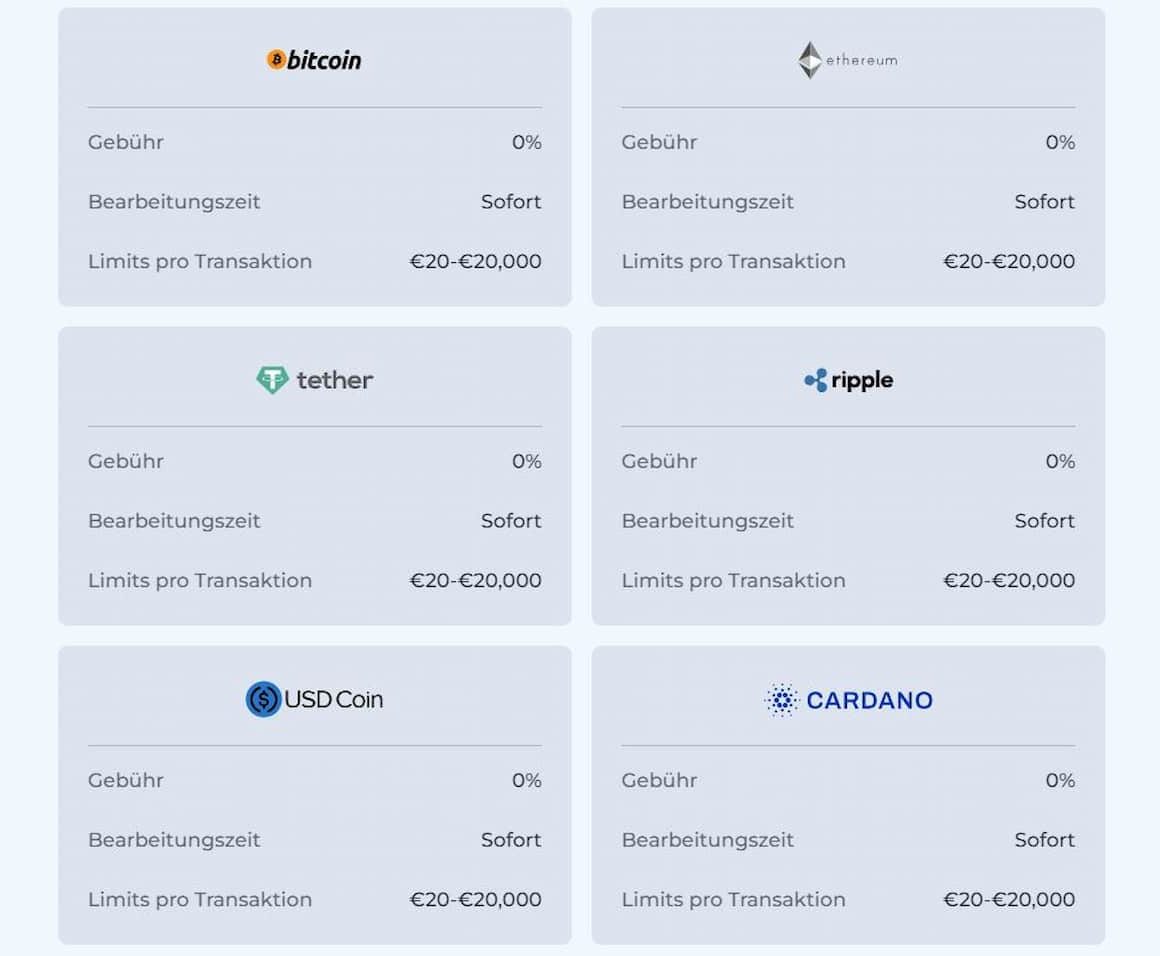1160x956 pixels.
Task: Click Cardano's Sofort processing time
Action: point(1045,840)
